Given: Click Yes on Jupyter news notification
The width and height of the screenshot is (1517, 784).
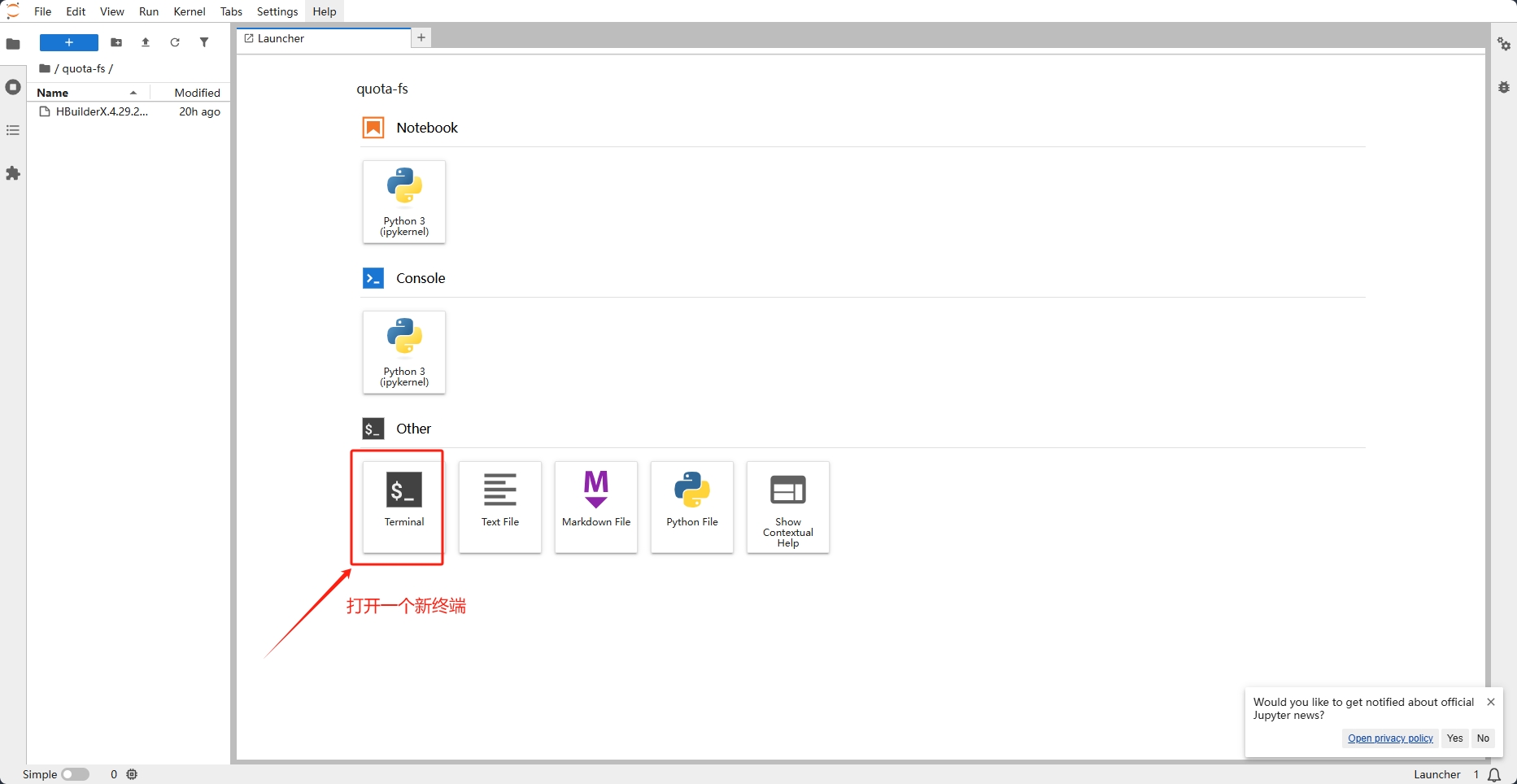Looking at the screenshot, I should click(x=1455, y=738).
